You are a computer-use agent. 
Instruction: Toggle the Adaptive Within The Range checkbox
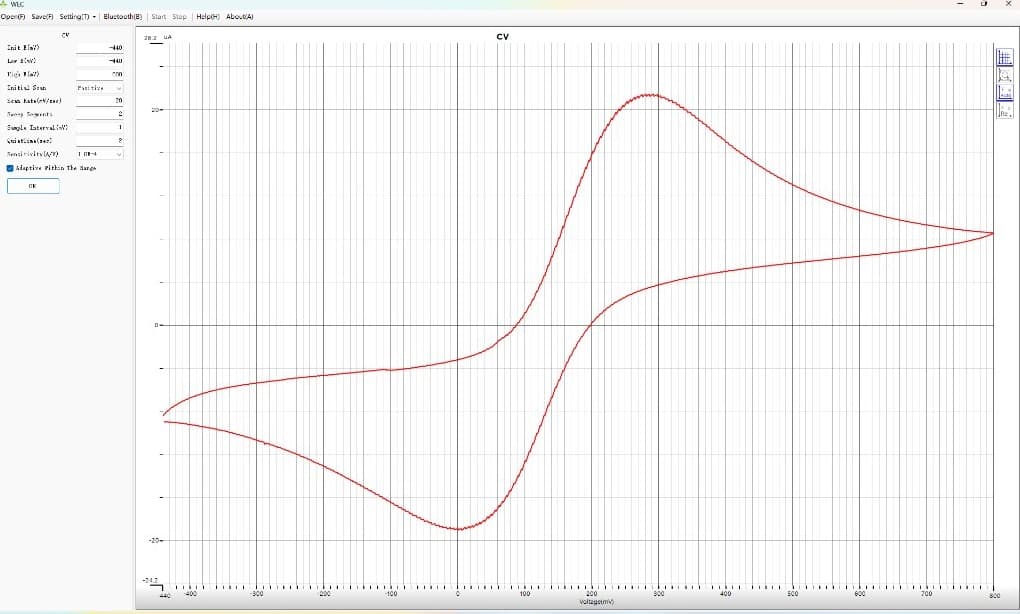[x=10, y=168]
